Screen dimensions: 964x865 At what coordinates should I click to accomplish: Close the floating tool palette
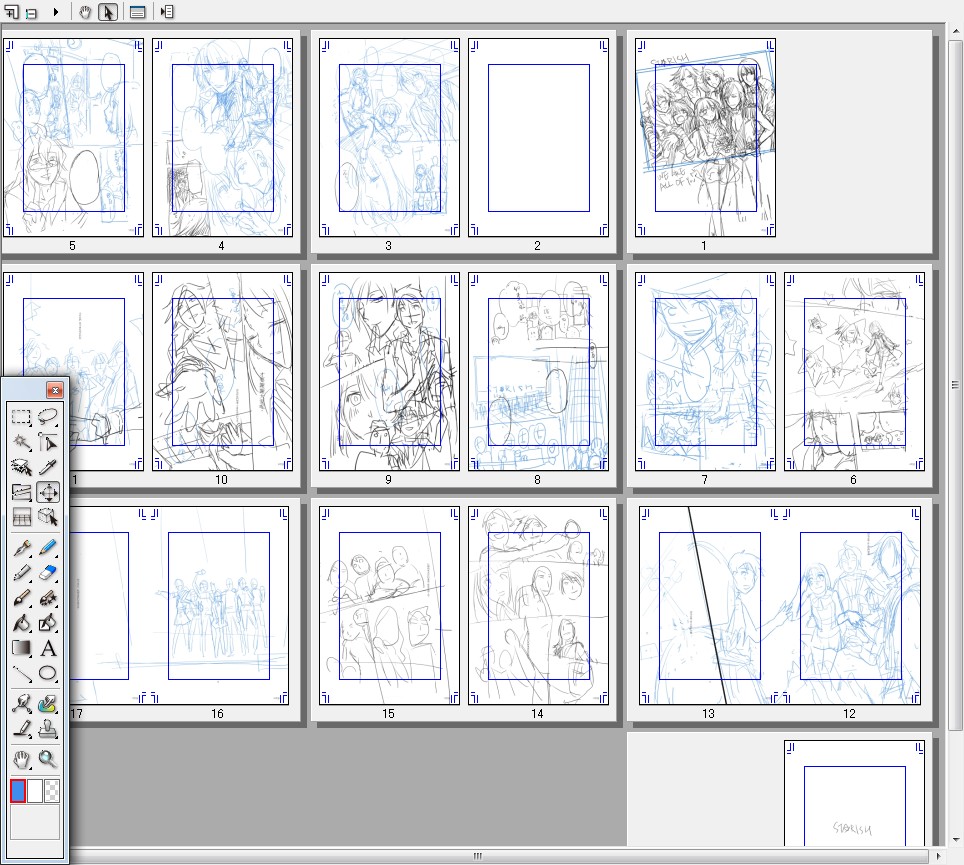tap(55, 390)
